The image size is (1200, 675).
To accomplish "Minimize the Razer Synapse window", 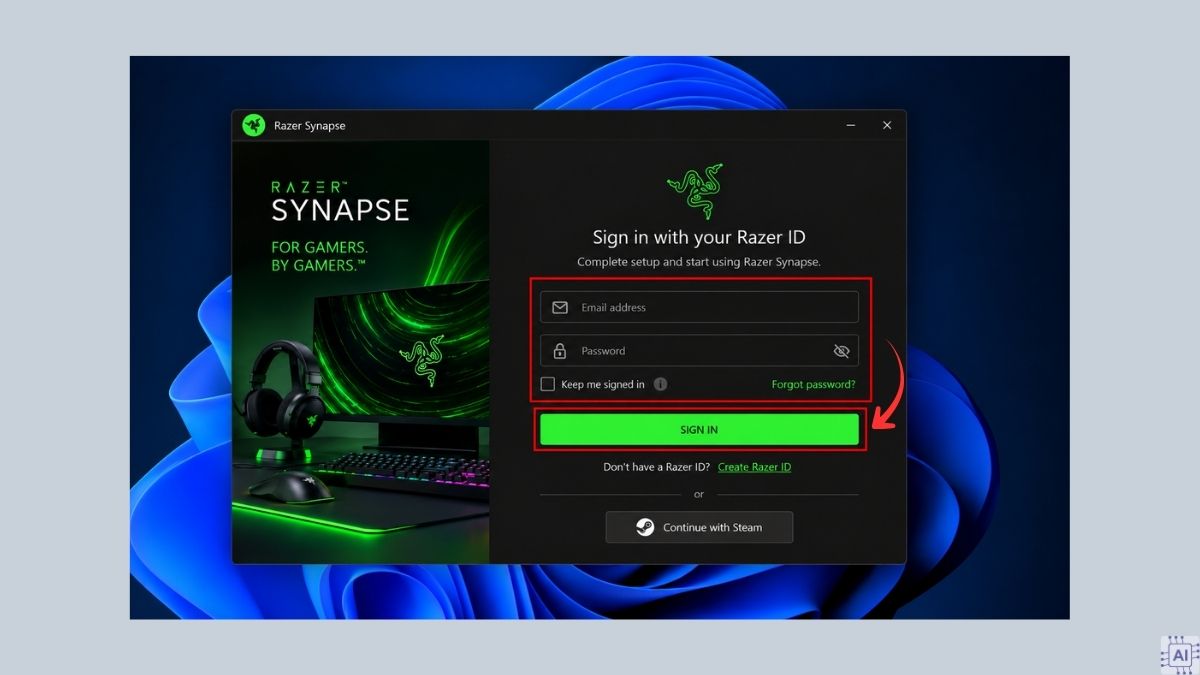I will point(851,125).
